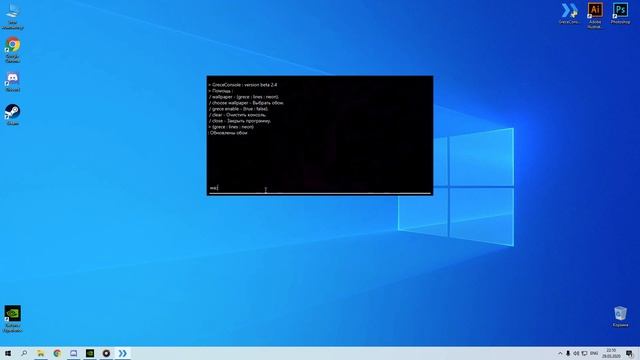Click the 'GreceConsole : version beta 2.4' line

244,85
